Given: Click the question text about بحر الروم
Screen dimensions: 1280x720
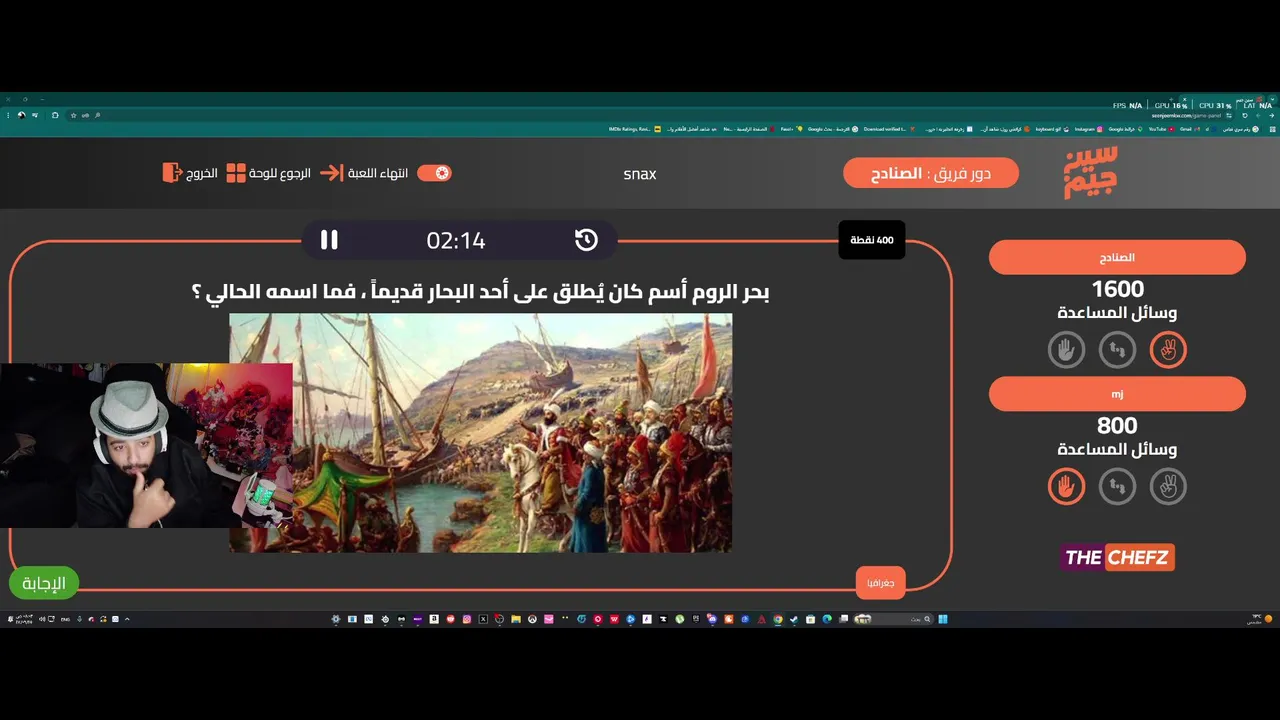Looking at the screenshot, I should click(x=480, y=292).
